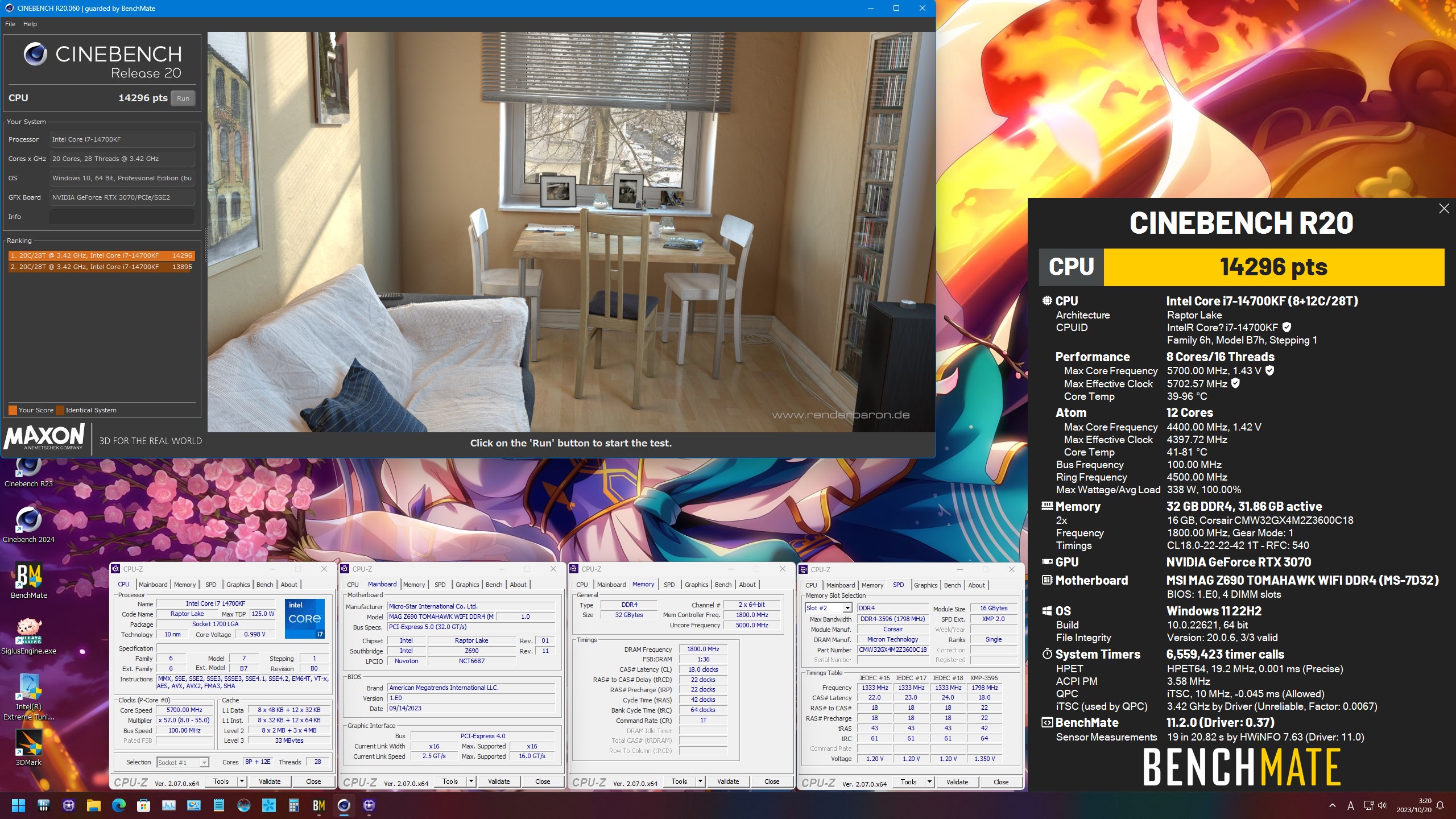Click the DRAM Frequency 1800.0 MHz field
Image resolution: width=1456 pixels, height=819 pixels.
[x=703, y=649]
